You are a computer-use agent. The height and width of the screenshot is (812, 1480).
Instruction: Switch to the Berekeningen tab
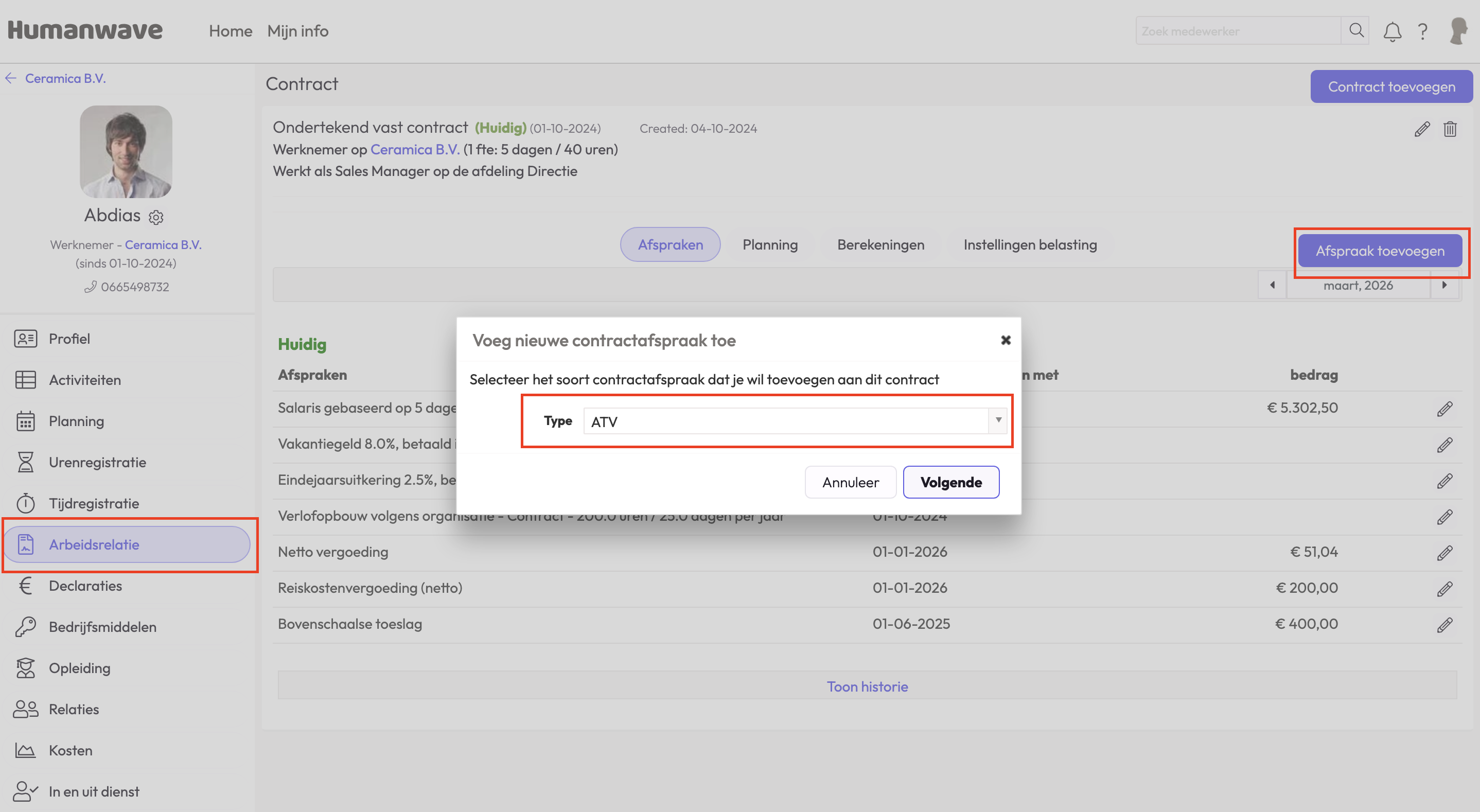(880, 245)
